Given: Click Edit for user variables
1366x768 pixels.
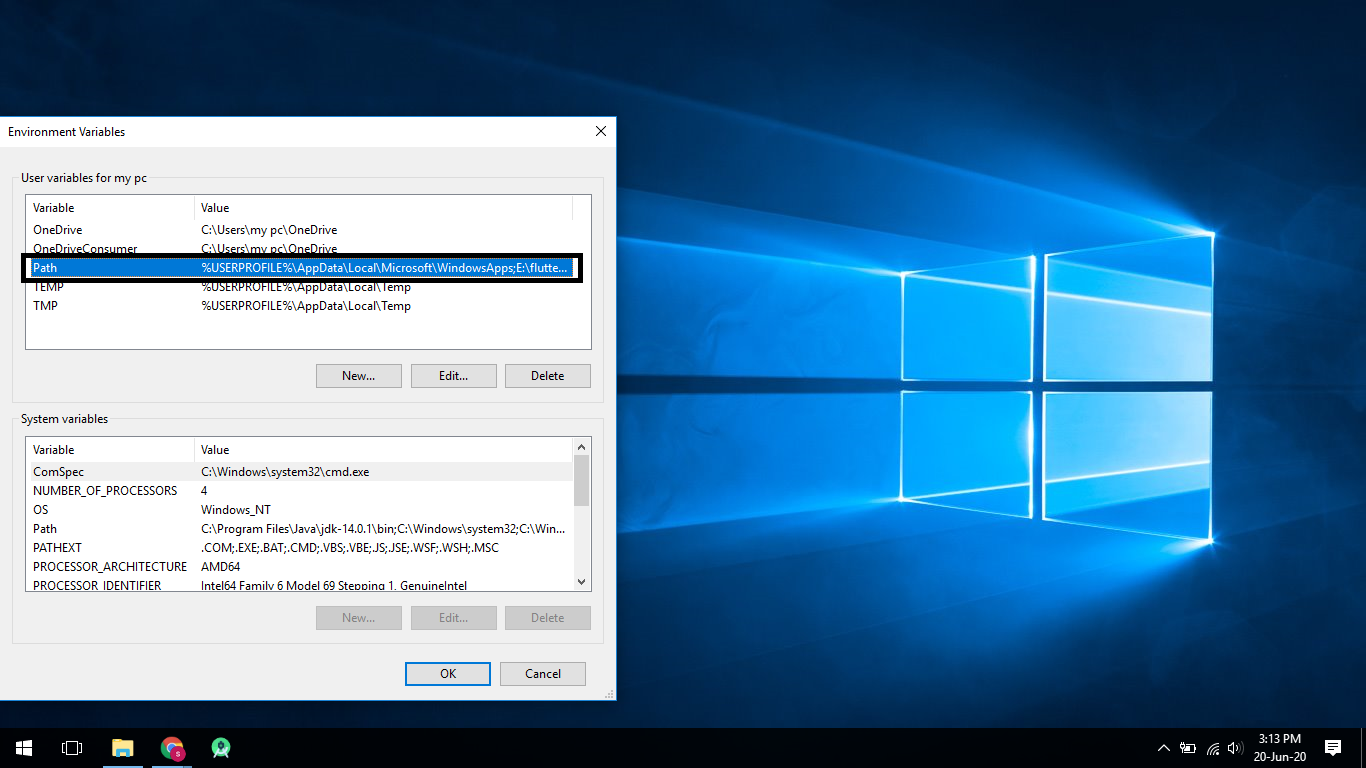Looking at the screenshot, I should click(x=453, y=376).
